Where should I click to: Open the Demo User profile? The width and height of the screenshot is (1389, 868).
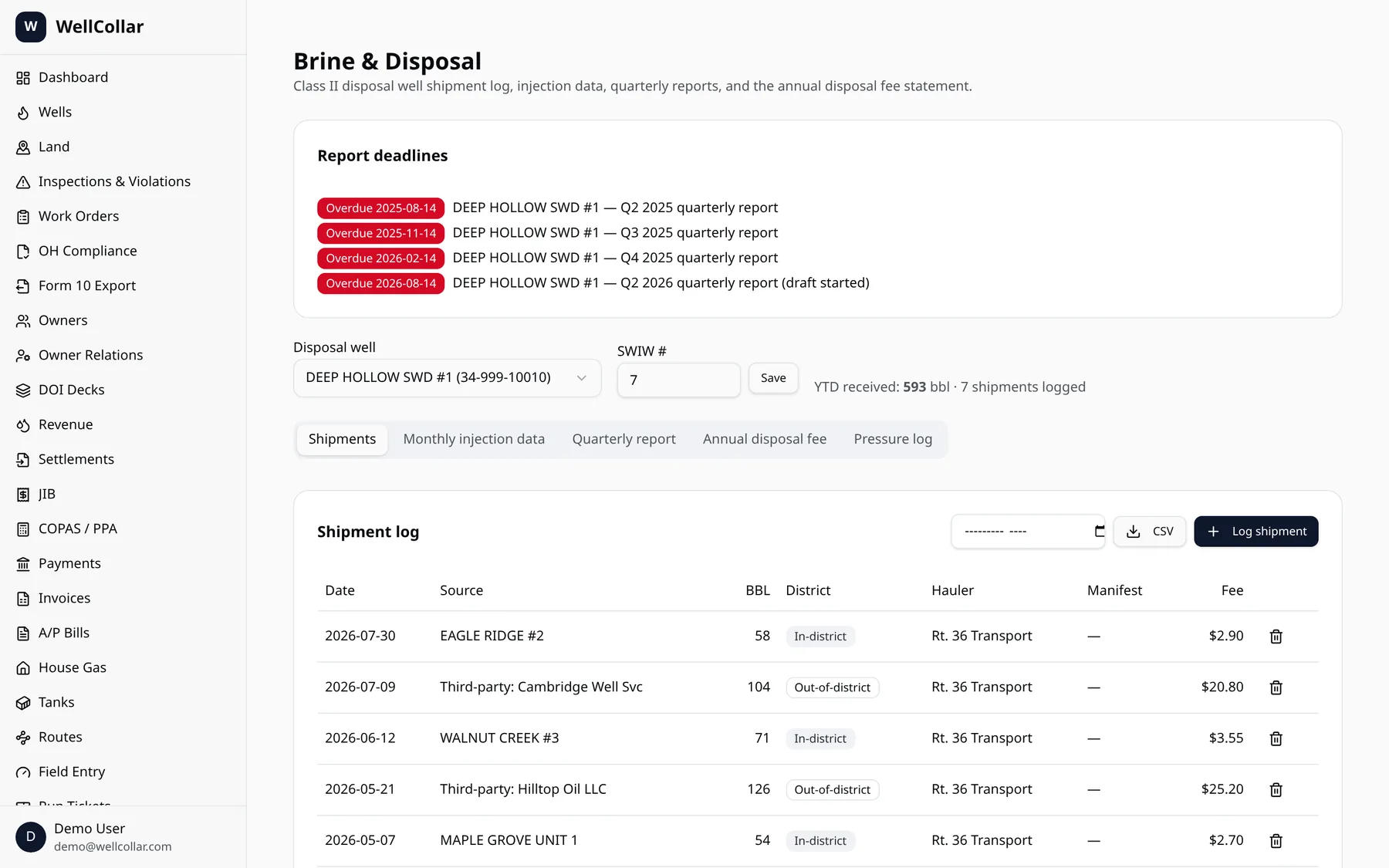point(123,837)
